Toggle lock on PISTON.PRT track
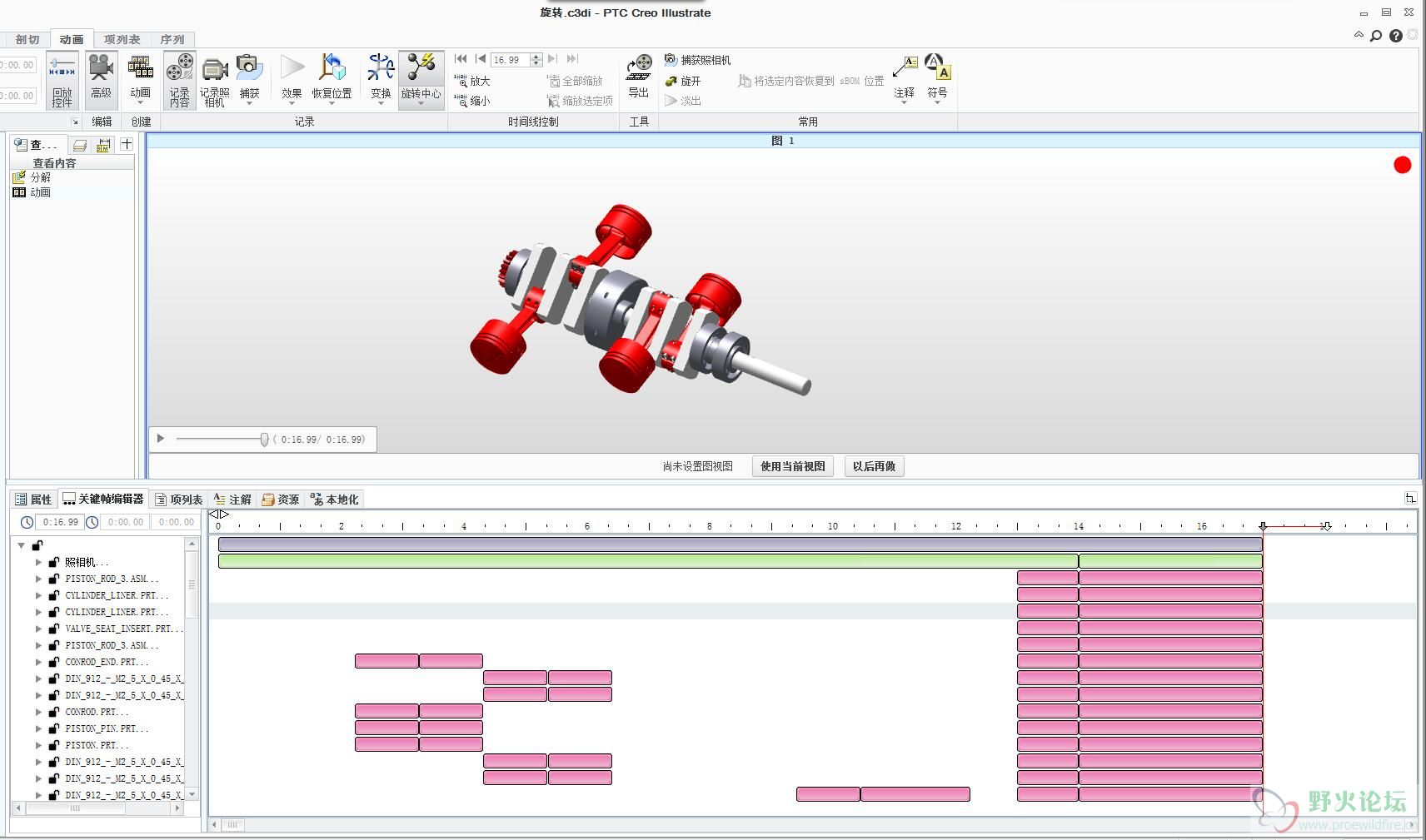 click(54, 745)
